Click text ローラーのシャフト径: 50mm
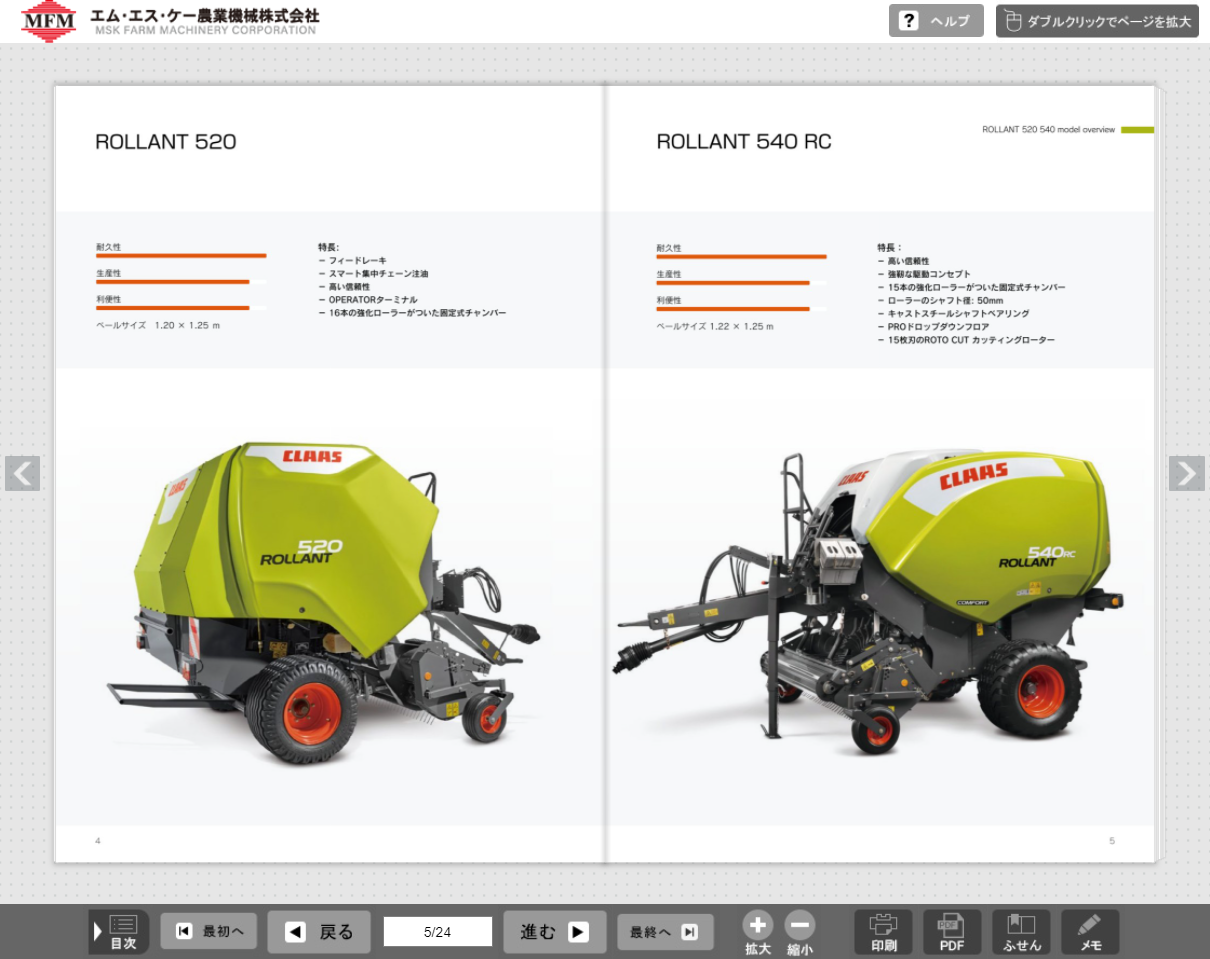1210x959 pixels. (x=945, y=300)
